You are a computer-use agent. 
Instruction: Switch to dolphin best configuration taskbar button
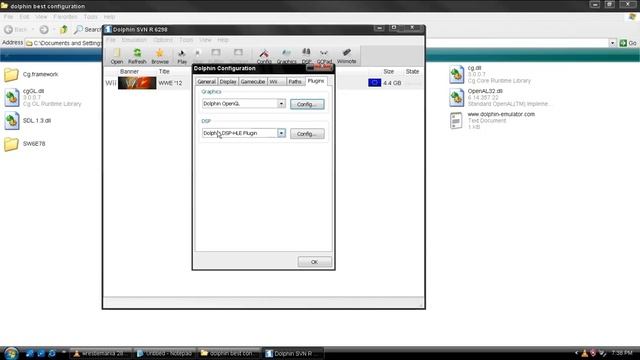[x=229, y=353]
